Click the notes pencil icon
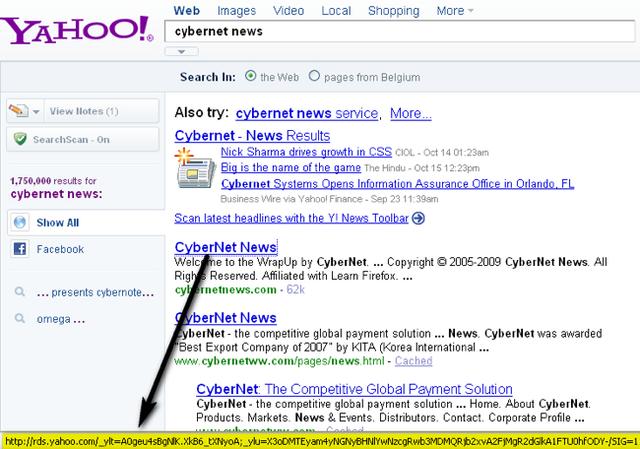The image size is (640, 449). [18, 111]
